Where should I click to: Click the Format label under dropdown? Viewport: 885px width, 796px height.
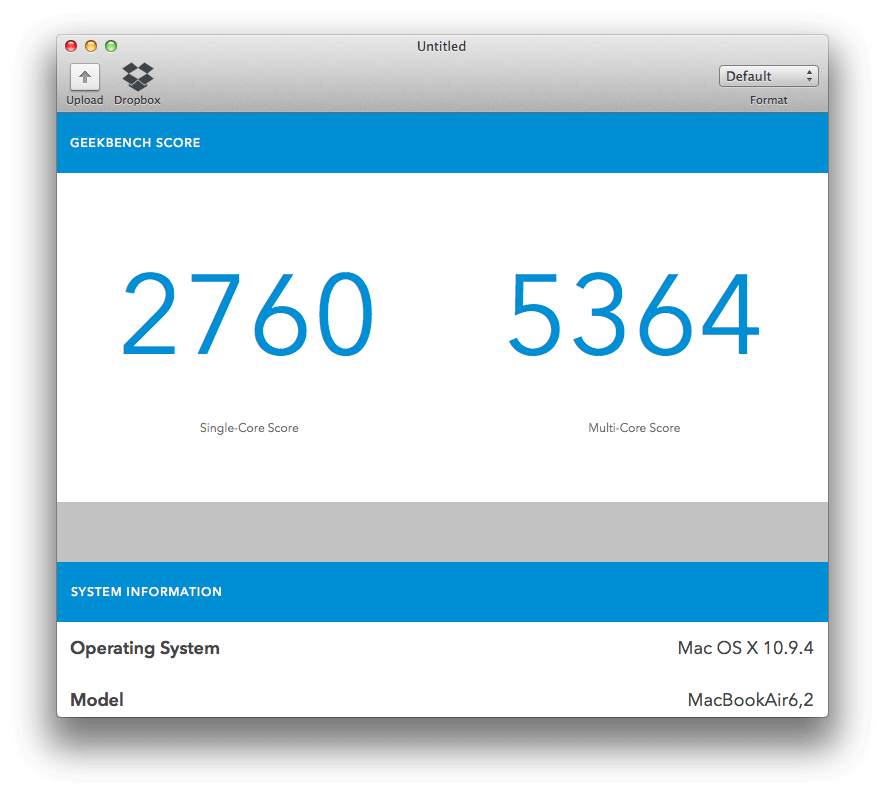(768, 100)
